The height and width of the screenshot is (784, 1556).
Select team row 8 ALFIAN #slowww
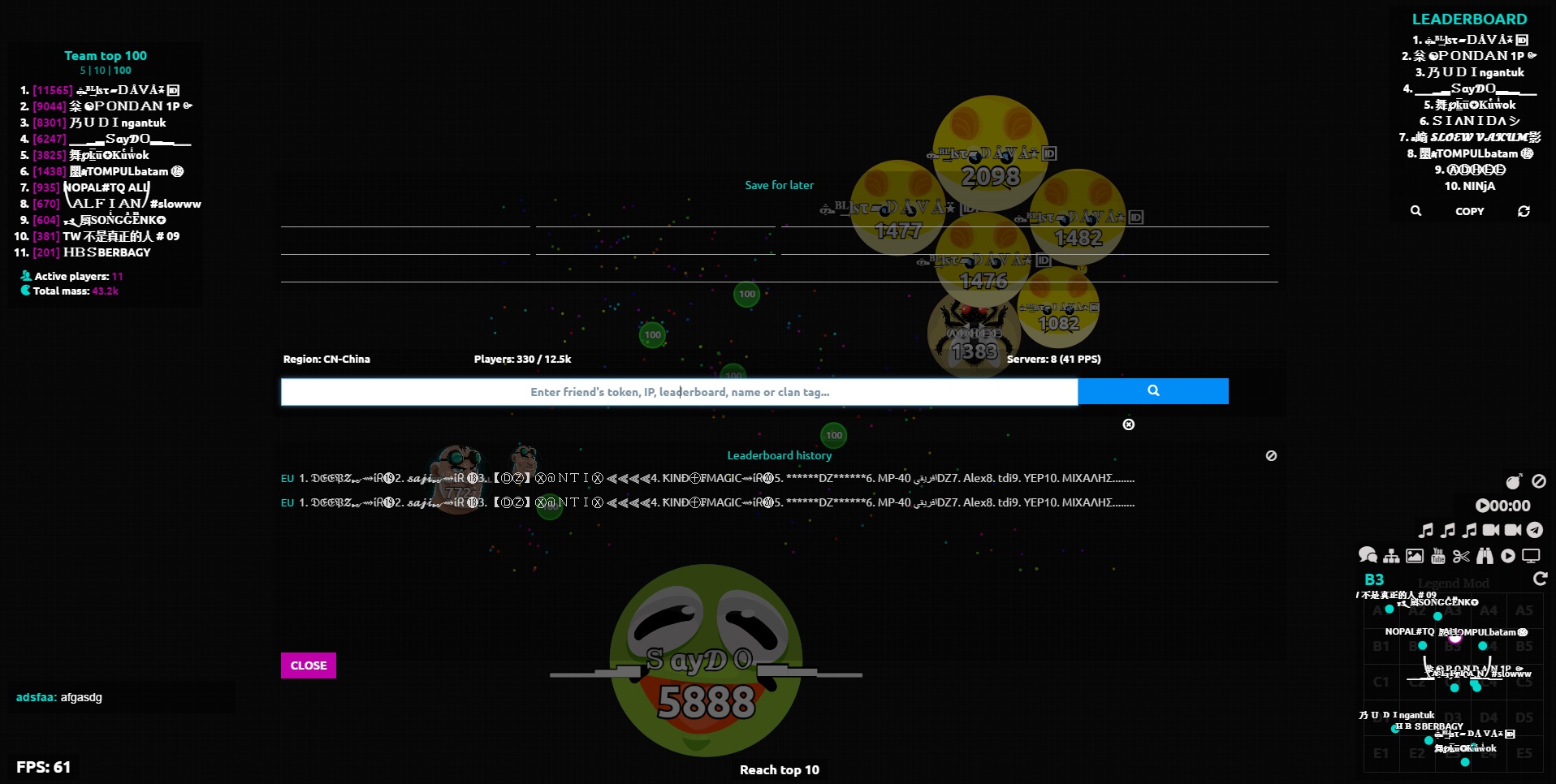coord(110,204)
